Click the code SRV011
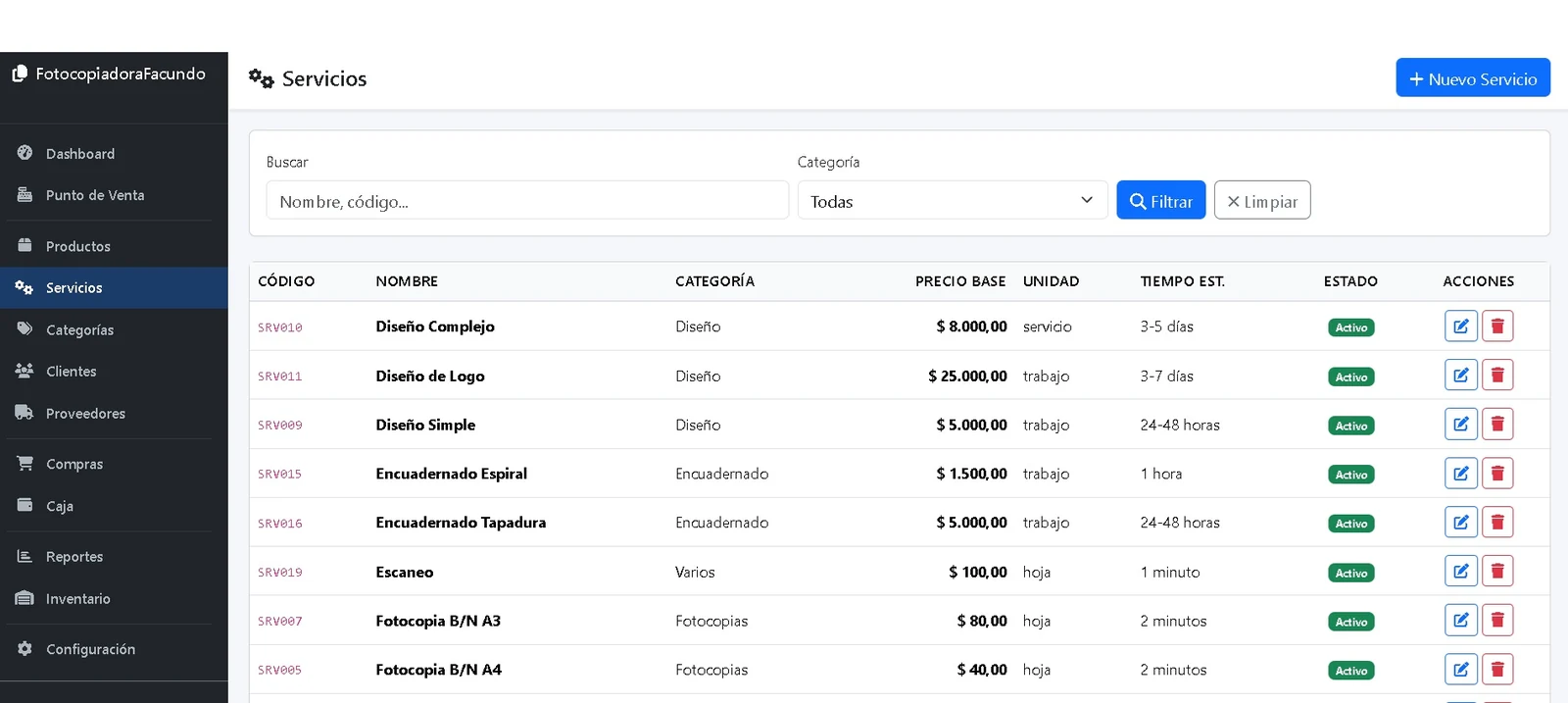Screen dimensions: 1568x703 pyautogui.click(x=280, y=377)
